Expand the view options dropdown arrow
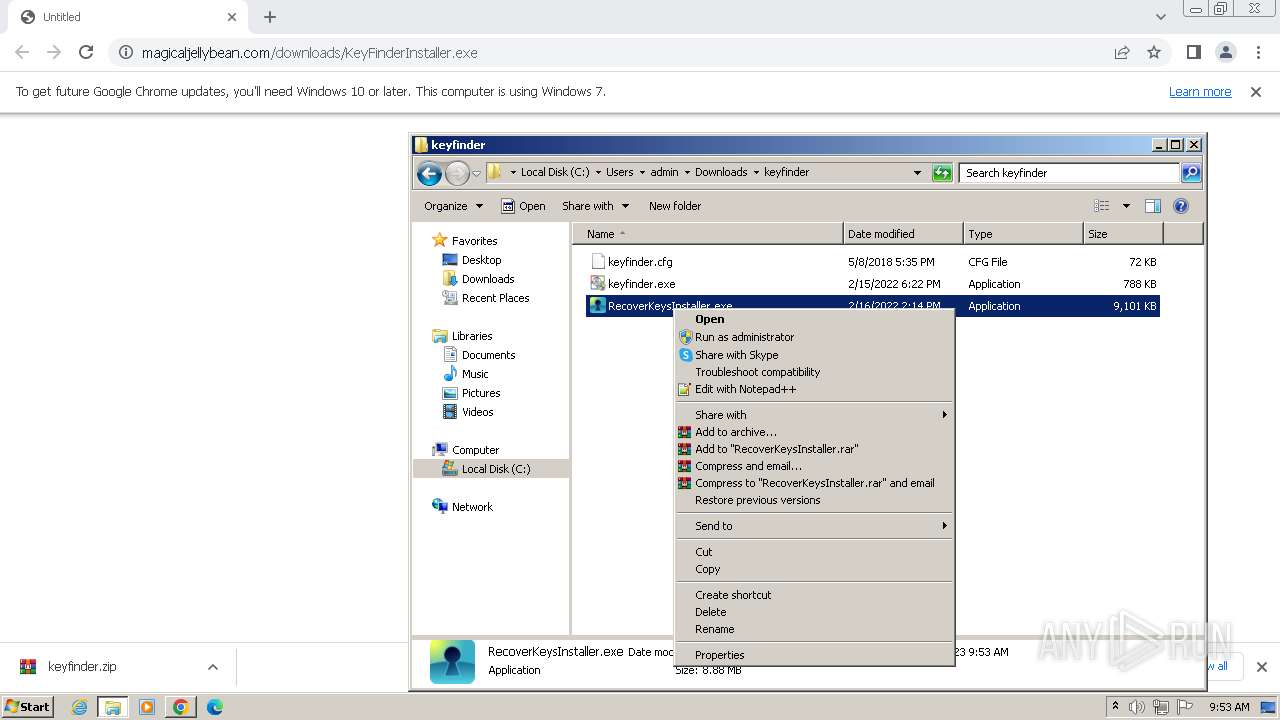Viewport: 1280px width, 720px height. [x=1125, y=206]
